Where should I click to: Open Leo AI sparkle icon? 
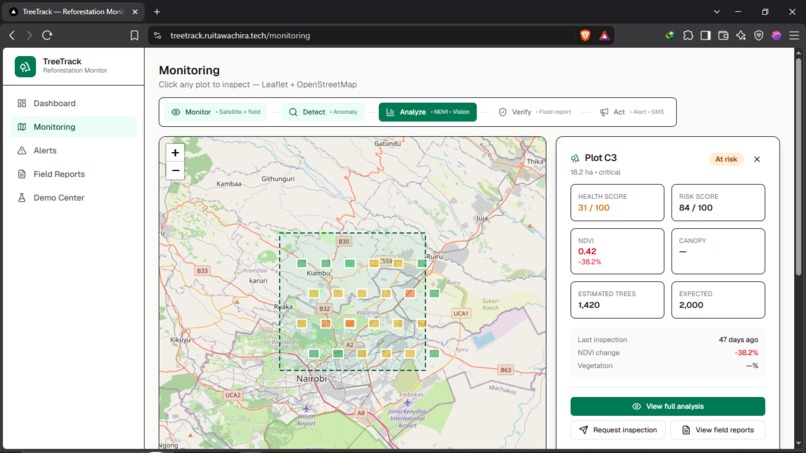[x=741, y=35]
